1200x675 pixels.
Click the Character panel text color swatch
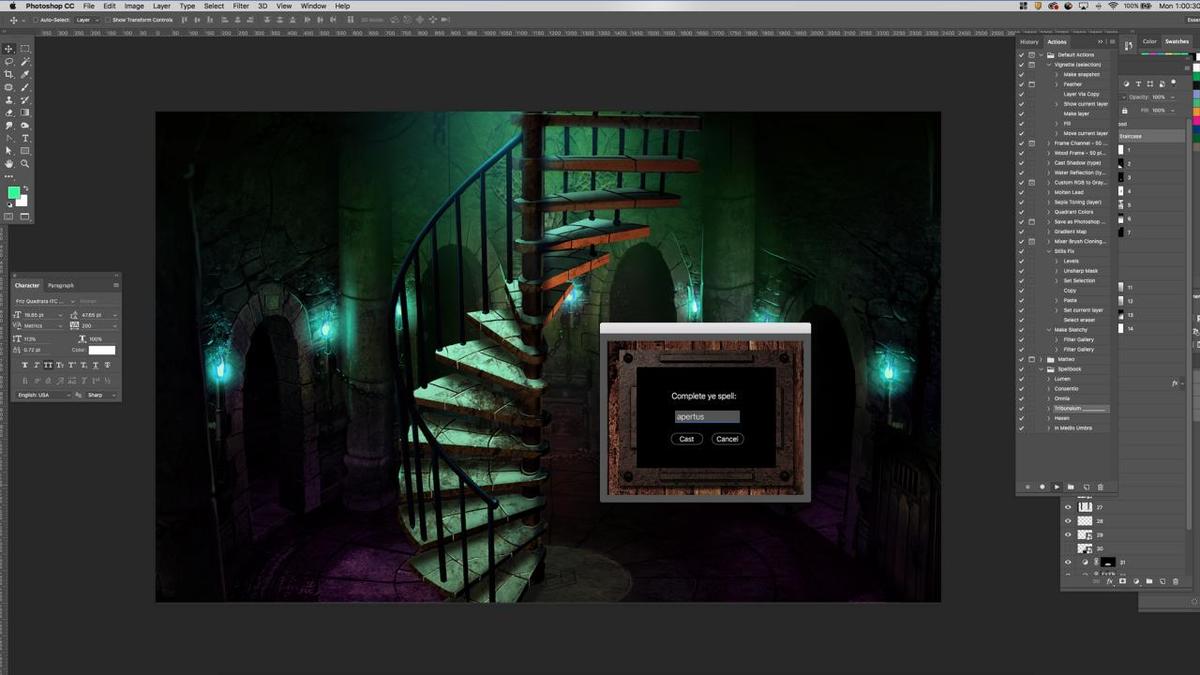[102, 350]
